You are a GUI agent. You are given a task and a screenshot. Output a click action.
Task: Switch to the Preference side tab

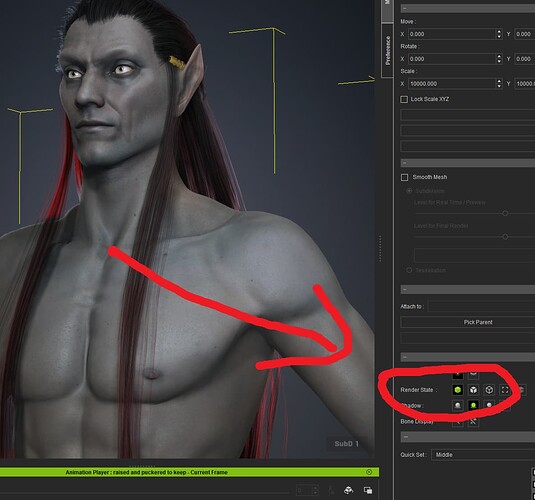coord(387,51)
